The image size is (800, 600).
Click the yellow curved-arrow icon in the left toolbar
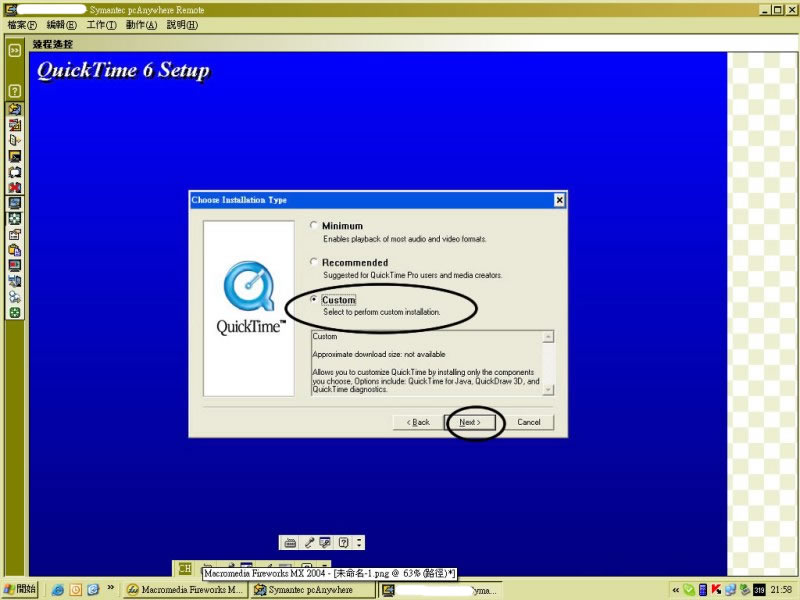[x=15, y=109]
